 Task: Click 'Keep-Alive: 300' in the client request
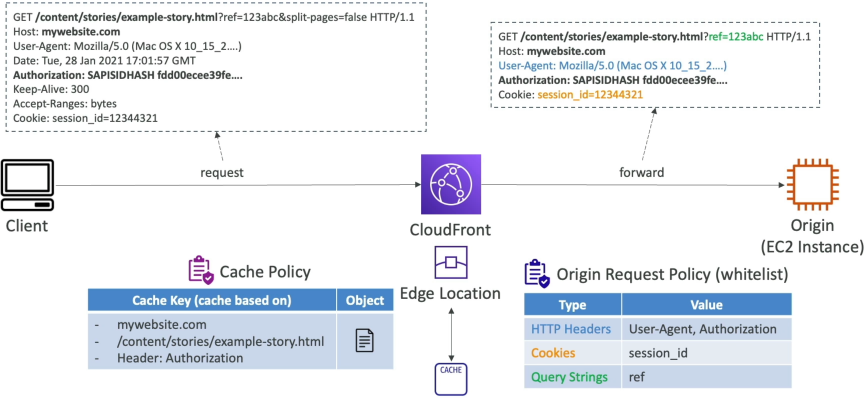(x=51, y=89)
